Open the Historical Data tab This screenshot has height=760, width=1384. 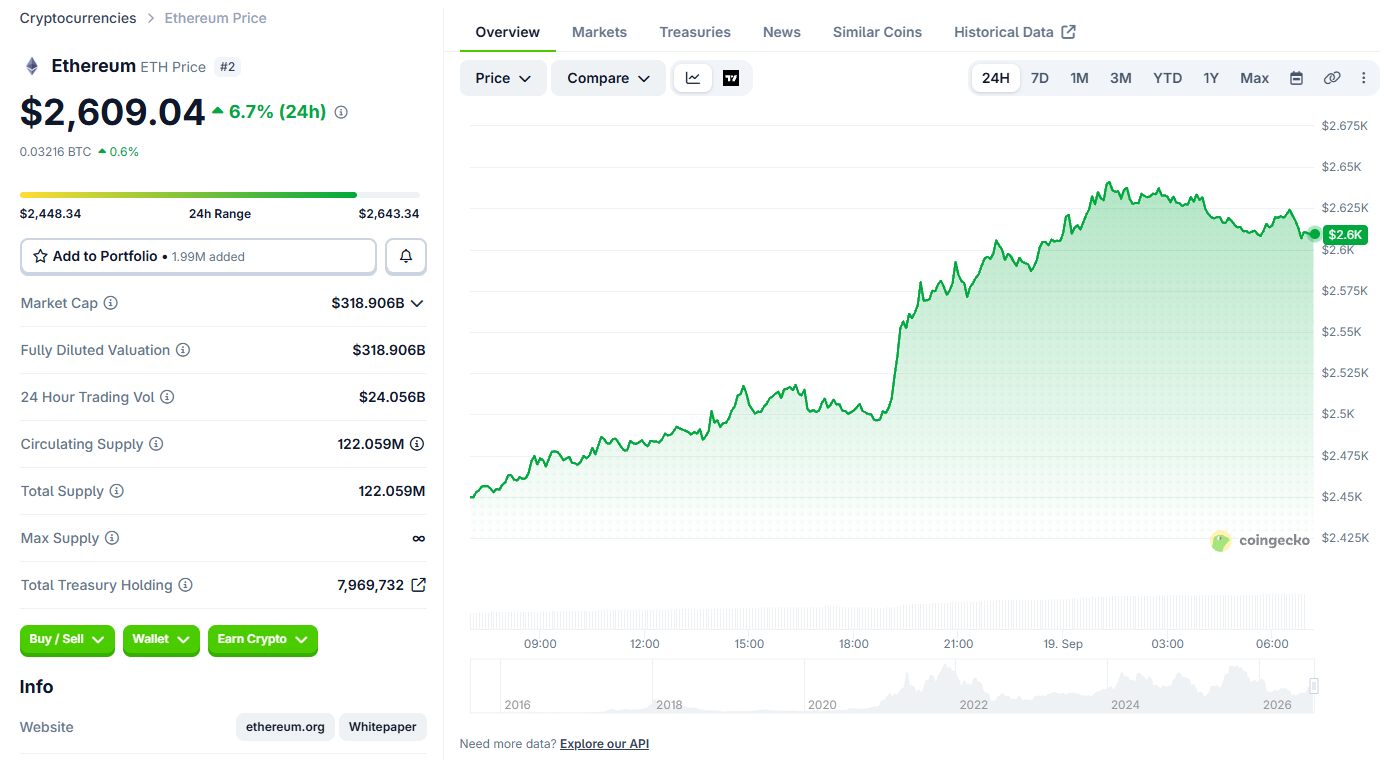click(1014, 32)
